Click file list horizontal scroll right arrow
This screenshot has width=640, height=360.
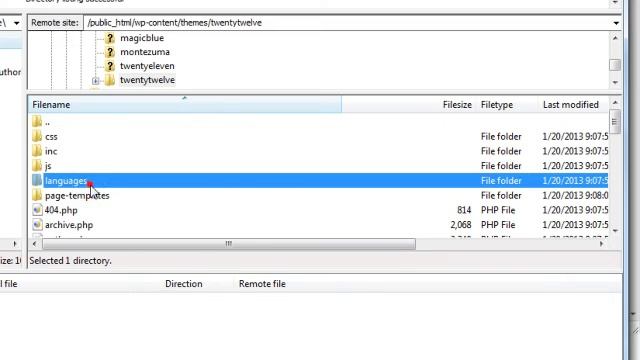601,244
